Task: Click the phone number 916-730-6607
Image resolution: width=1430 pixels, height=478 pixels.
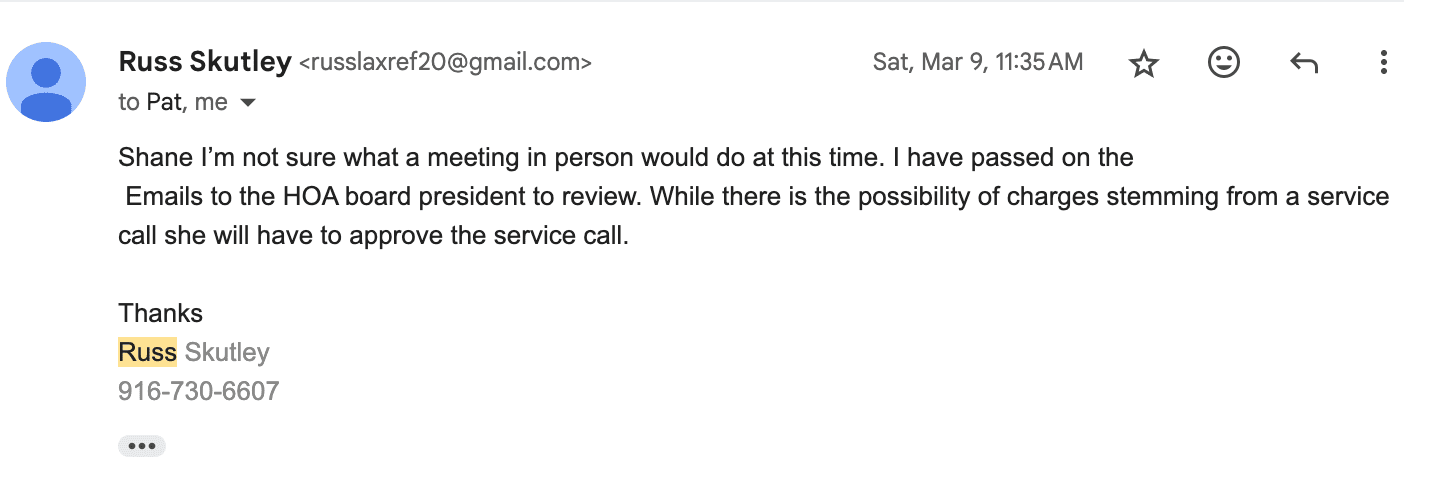Action: click(198, 391)
